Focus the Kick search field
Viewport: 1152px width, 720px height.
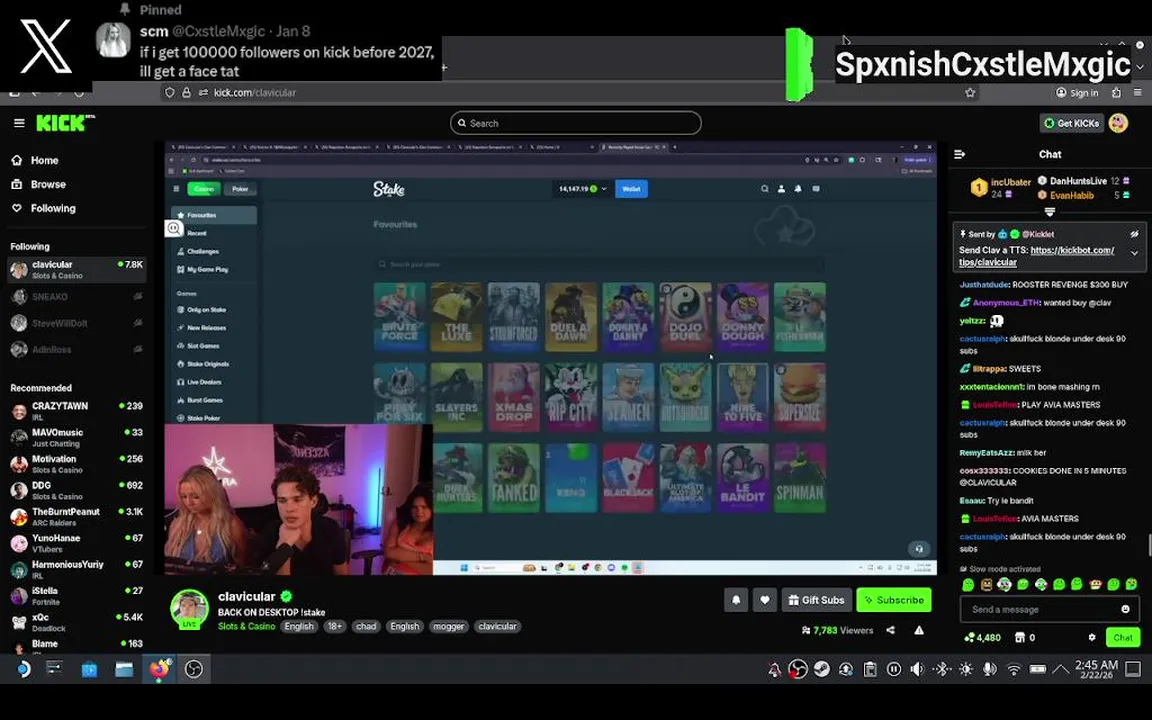pyautogui.click(x=575, y=123)
